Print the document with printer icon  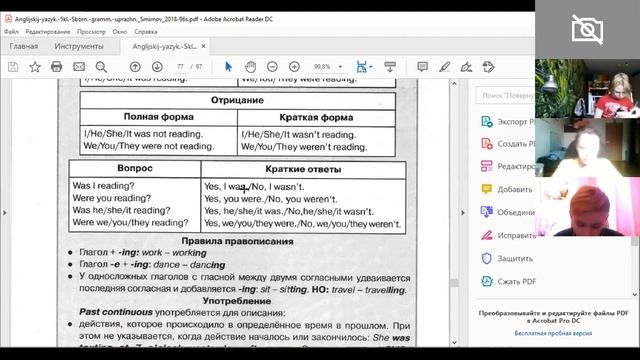tap(57, 67)
